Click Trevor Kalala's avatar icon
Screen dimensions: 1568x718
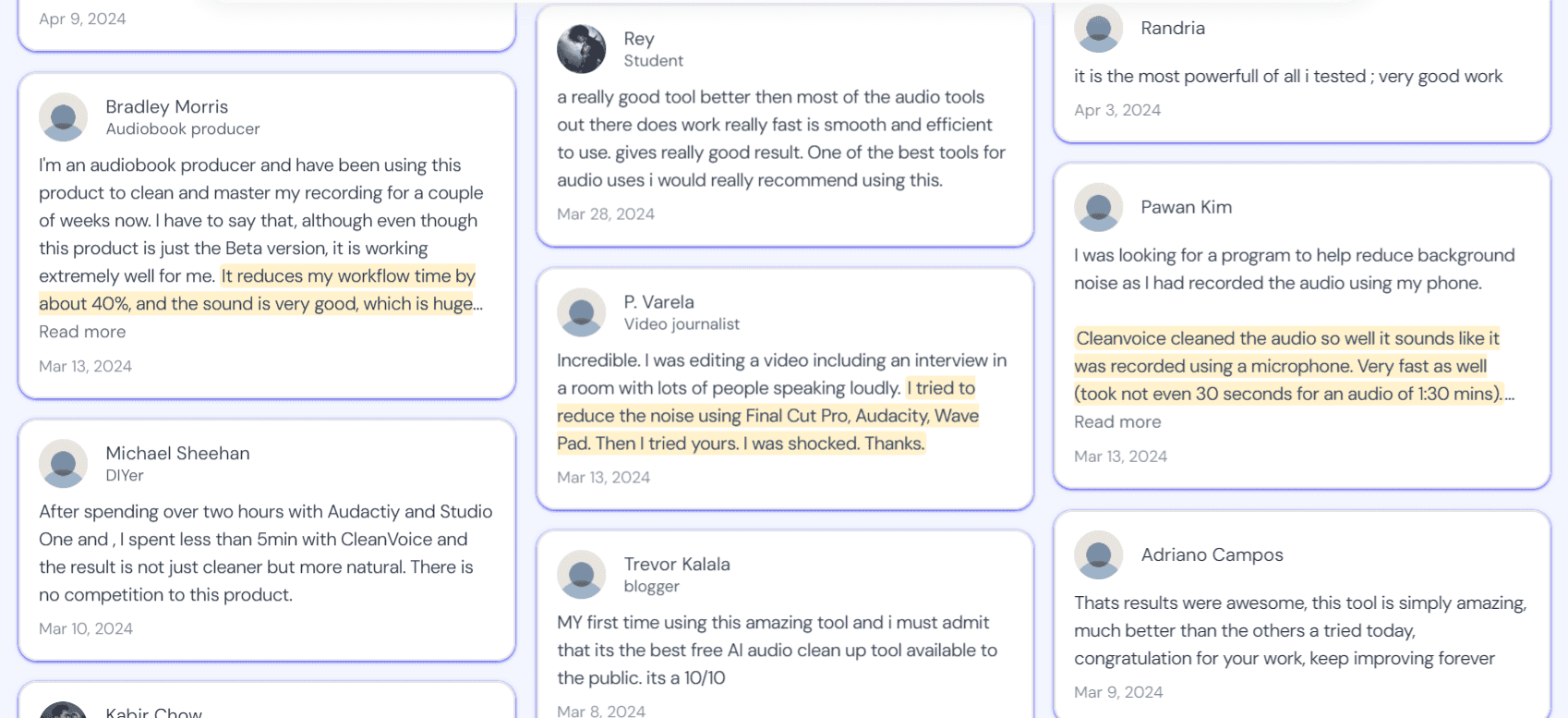581,575
